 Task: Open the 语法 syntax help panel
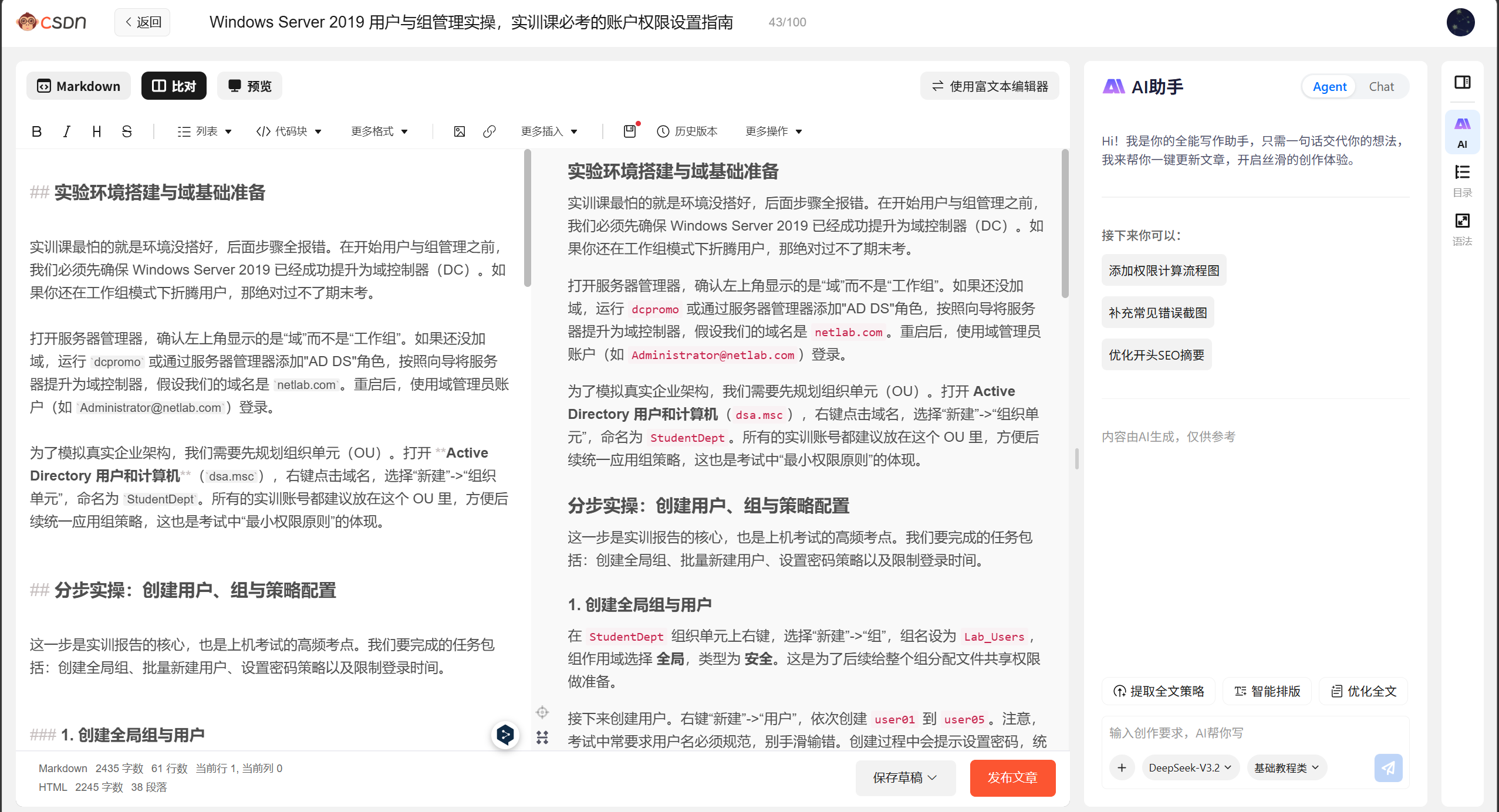tap(1462, 229)
